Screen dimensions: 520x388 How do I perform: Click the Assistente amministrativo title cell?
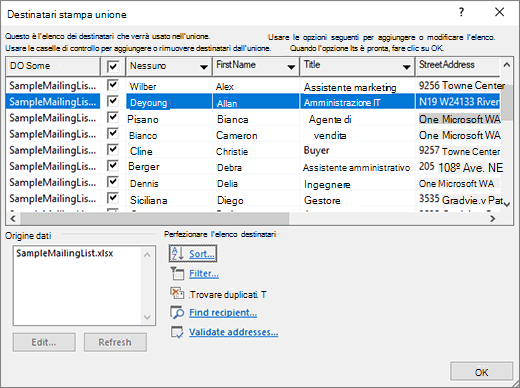pyautogui.click(x=357, y=167)
